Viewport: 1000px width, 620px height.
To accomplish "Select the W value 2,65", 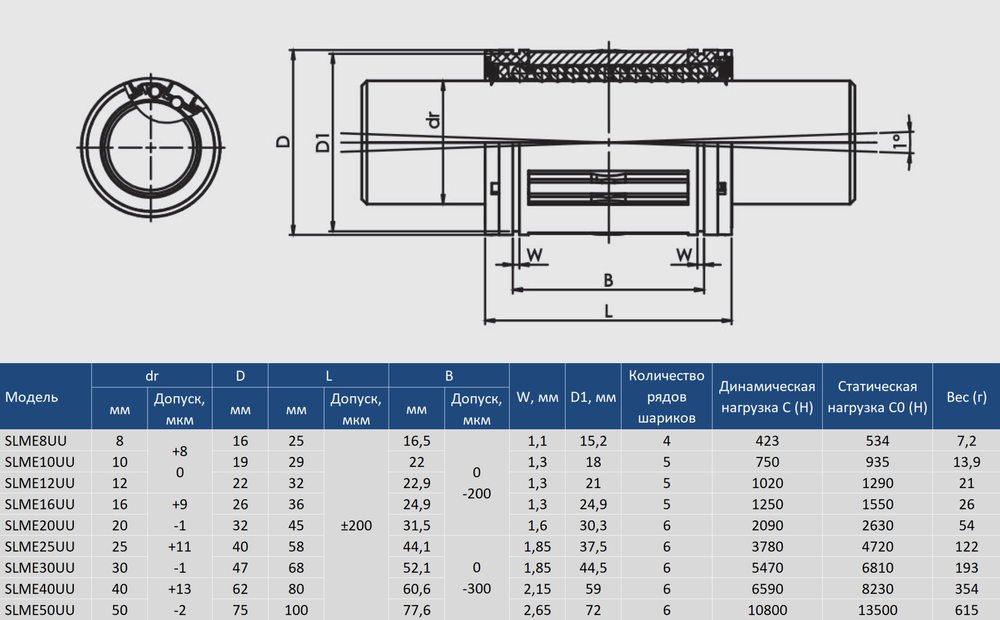I will [x=537, y=609].
